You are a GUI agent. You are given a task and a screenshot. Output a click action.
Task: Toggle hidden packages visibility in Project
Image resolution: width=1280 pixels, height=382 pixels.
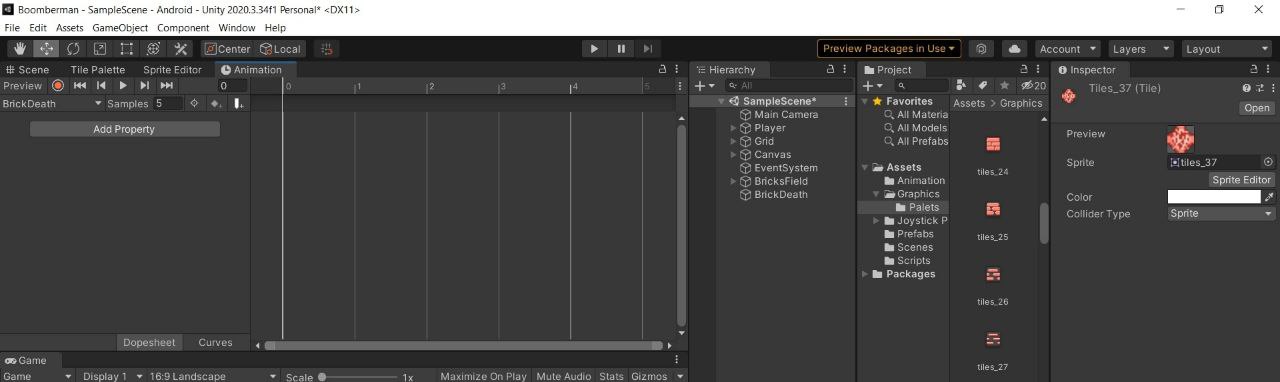1033,86
